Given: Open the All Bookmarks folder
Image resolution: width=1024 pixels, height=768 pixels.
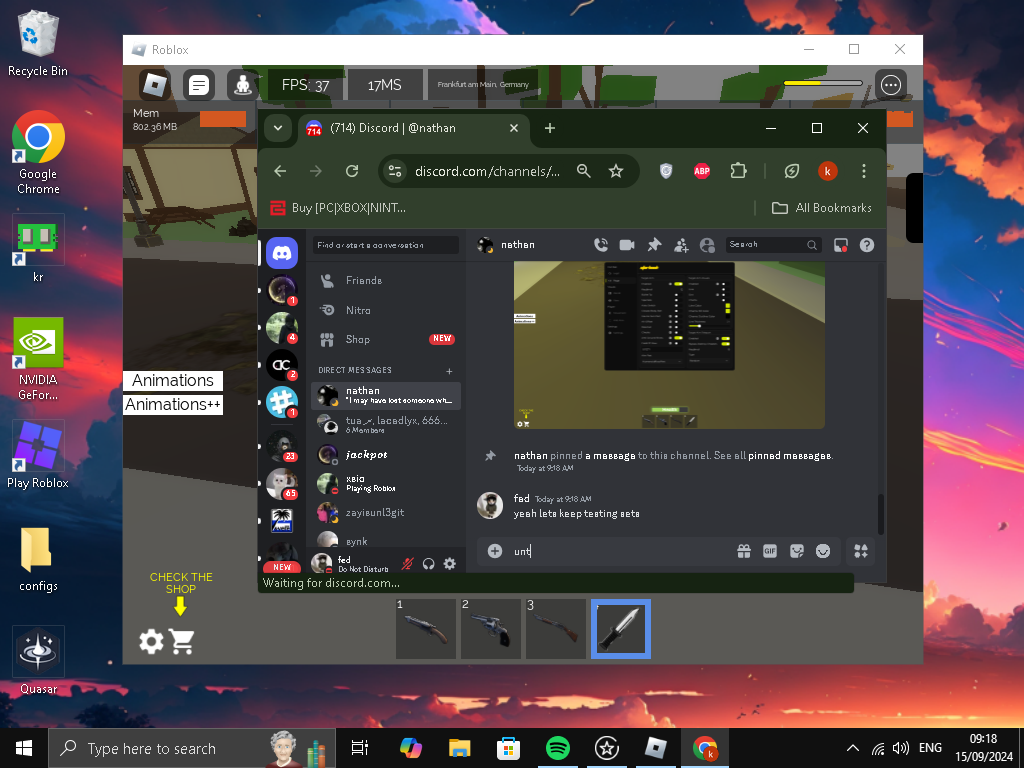Looking at the screenshot, I should tap(822, 208).
